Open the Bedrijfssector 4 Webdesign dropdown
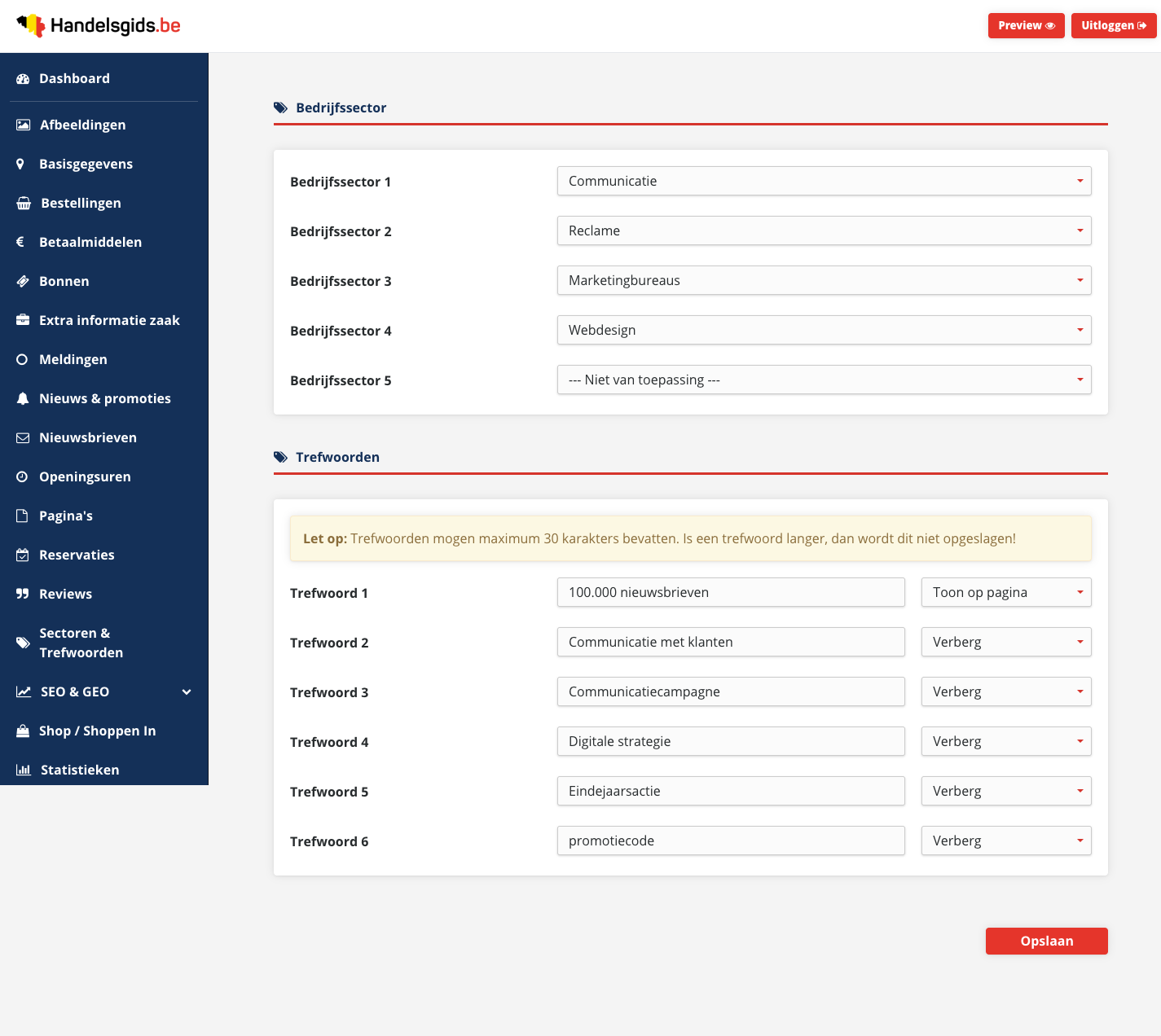 (824, 330)
